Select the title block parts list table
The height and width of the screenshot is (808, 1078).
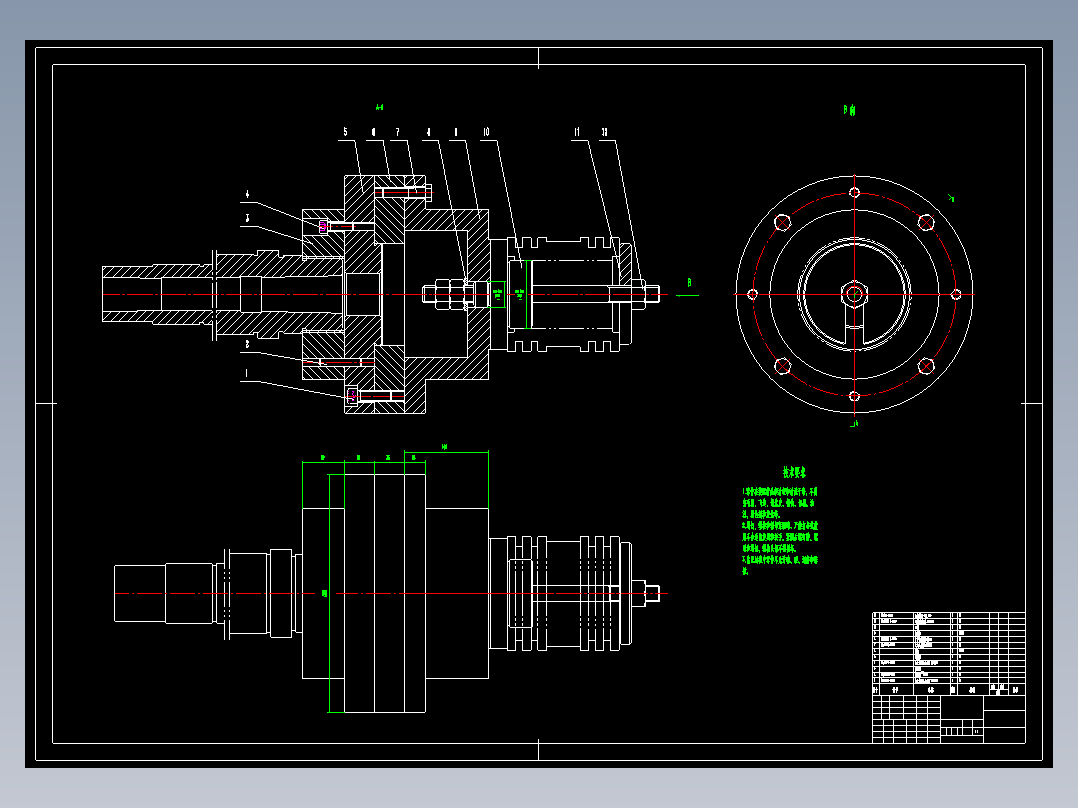(x=949, y=653)
